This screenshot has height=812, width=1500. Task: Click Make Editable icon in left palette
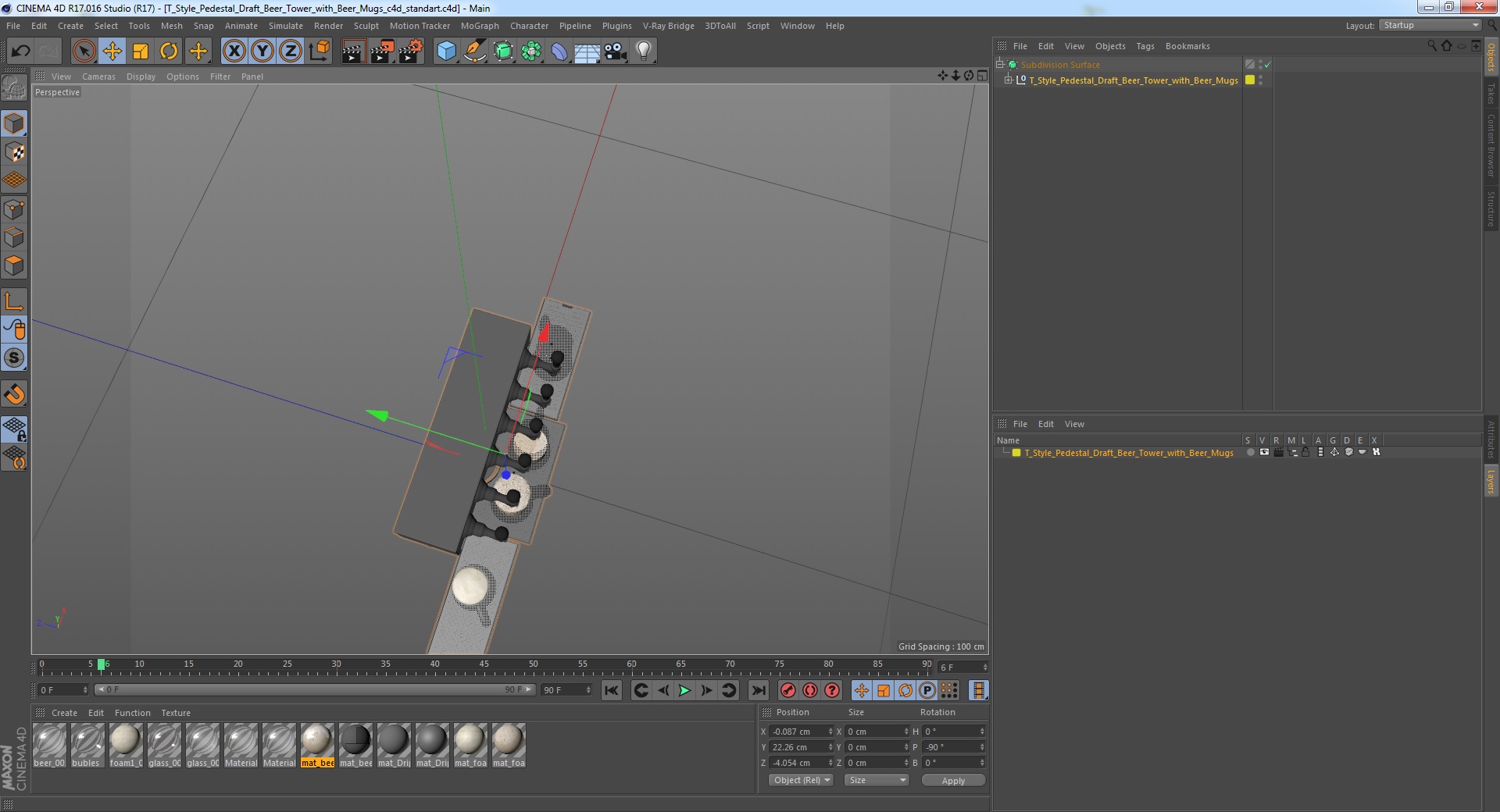click(x=14, y=88)
